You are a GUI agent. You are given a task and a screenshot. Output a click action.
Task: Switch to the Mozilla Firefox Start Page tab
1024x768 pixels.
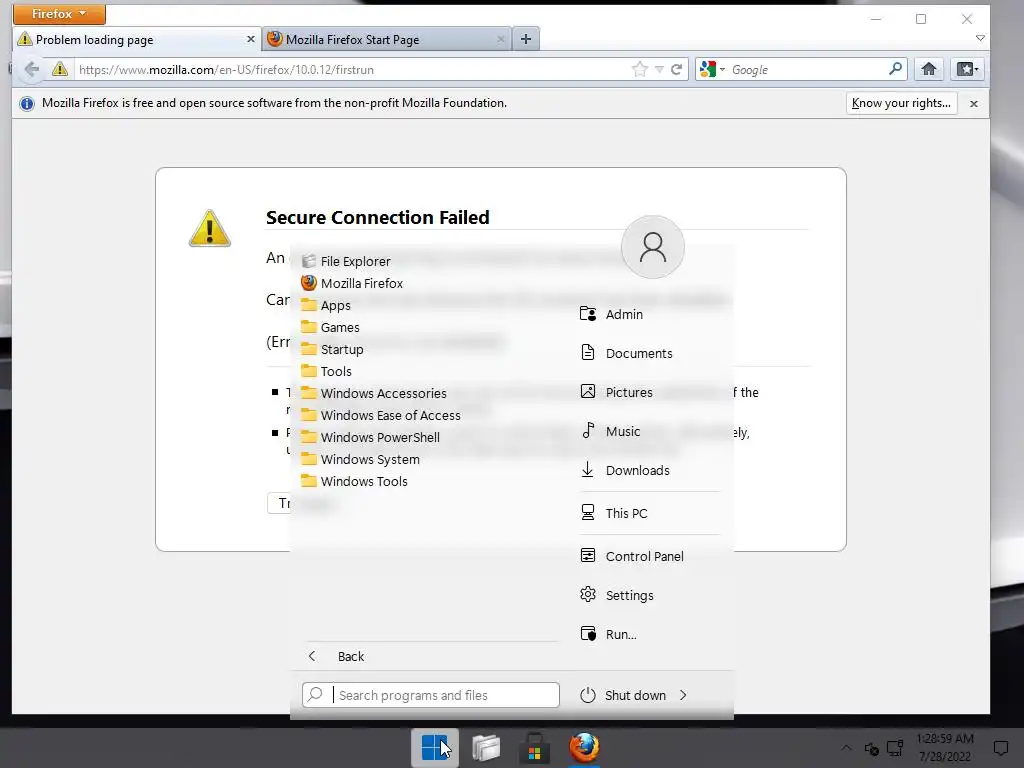(387, 40)
